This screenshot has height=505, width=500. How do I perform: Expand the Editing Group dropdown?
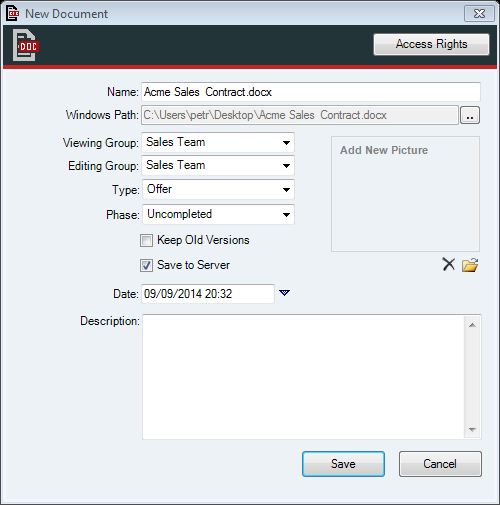(x=218, y=165)
